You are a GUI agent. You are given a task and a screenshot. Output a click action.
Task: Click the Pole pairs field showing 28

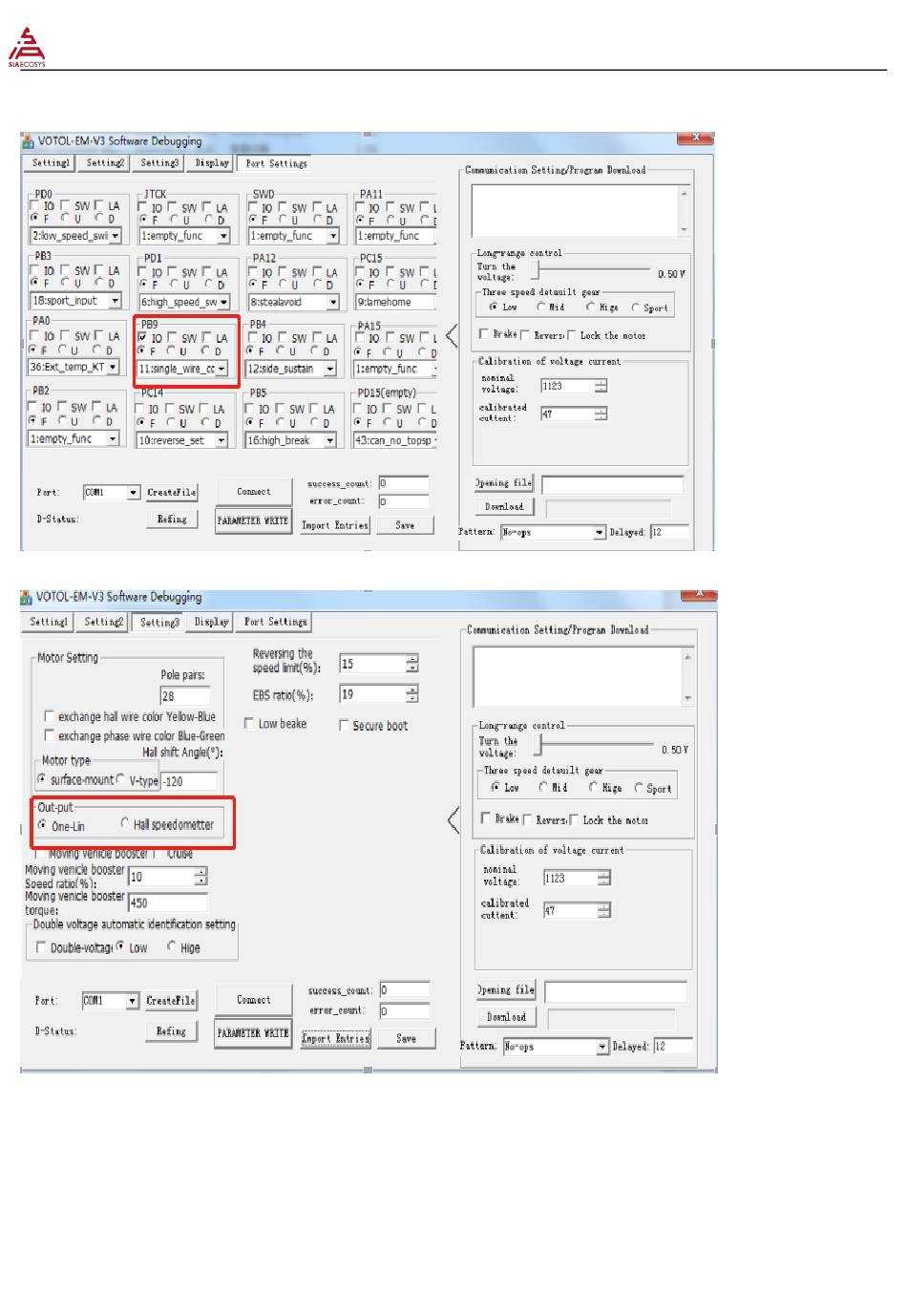[184, 696]
